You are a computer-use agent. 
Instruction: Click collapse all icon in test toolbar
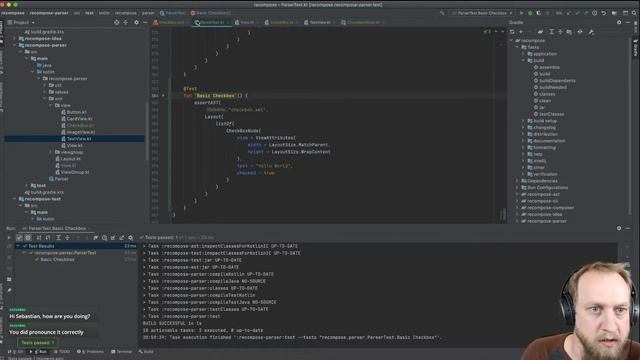point(67,238)
